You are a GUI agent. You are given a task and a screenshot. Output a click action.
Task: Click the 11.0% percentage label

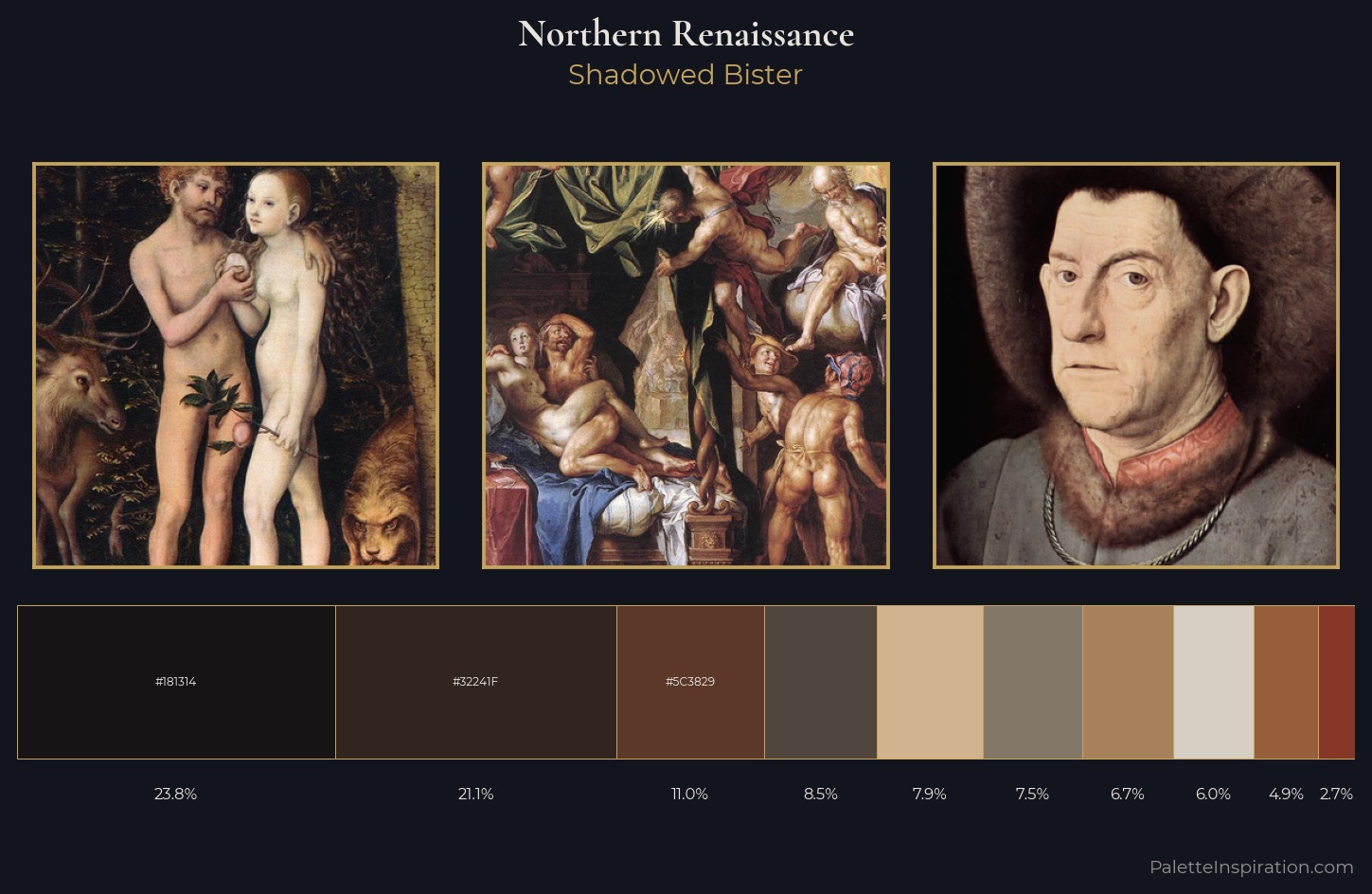(690, 794)
